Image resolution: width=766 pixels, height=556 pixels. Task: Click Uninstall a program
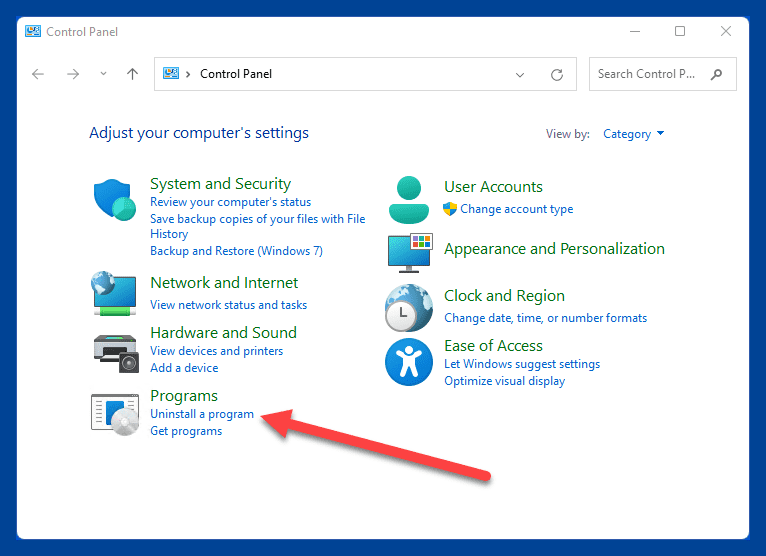click(x=202, y=414)
